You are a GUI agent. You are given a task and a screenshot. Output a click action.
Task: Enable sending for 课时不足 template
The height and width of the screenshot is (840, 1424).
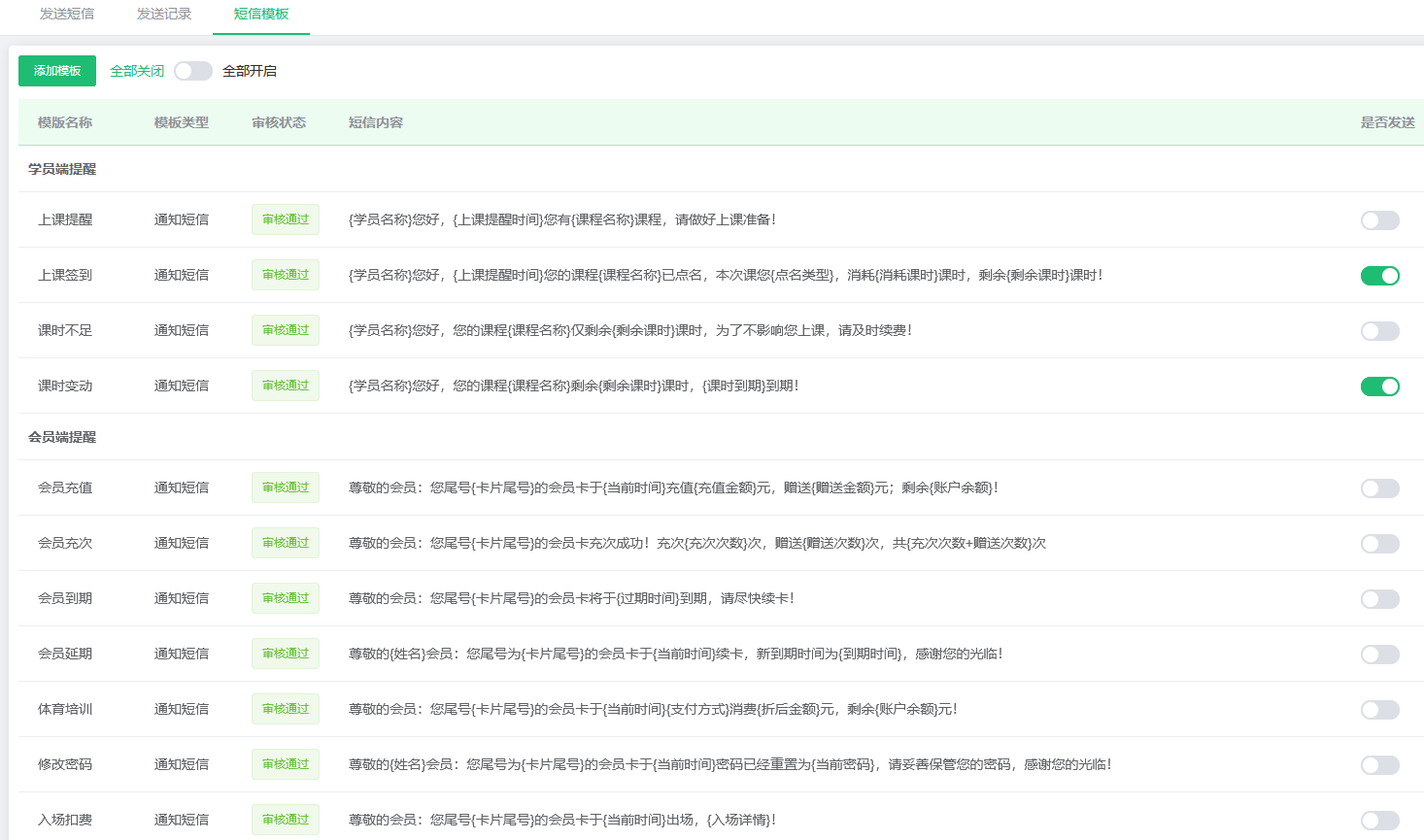coord(1379,330)
